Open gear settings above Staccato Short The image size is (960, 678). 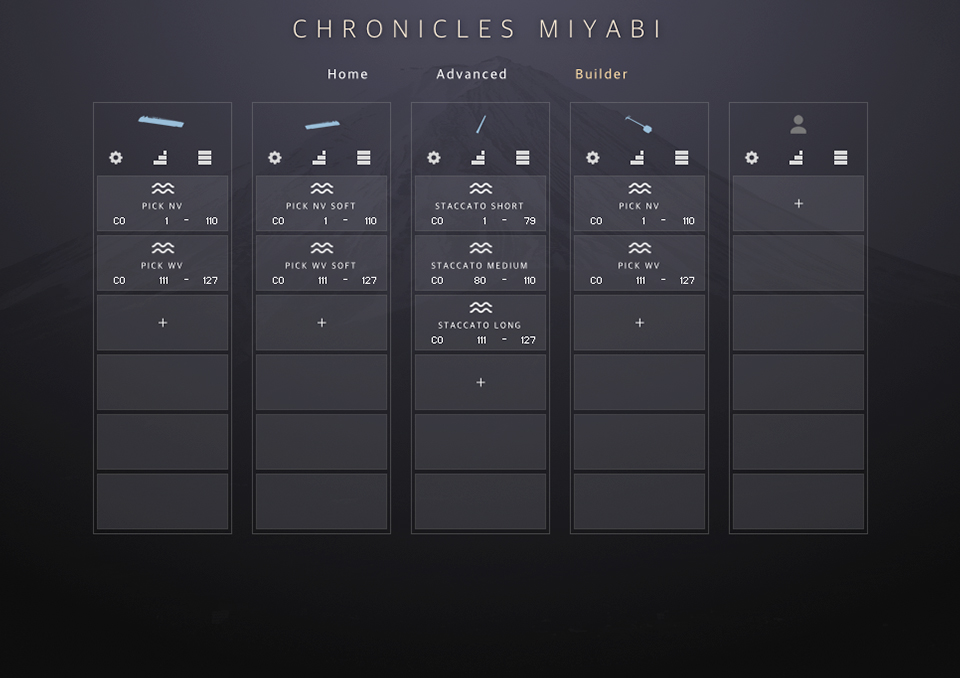pyautogui.click(x=434, y=158)
